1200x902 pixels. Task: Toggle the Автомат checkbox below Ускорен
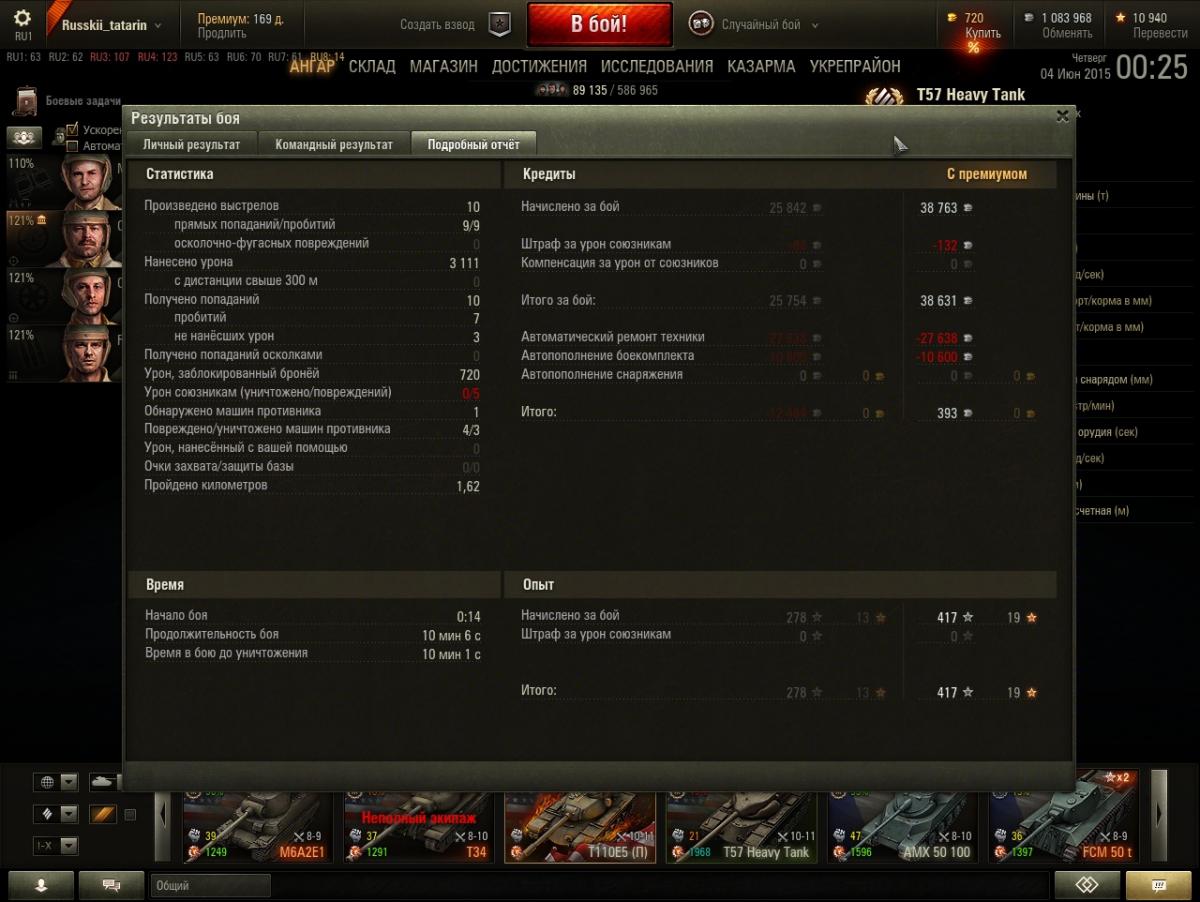(x=72, y=146)
